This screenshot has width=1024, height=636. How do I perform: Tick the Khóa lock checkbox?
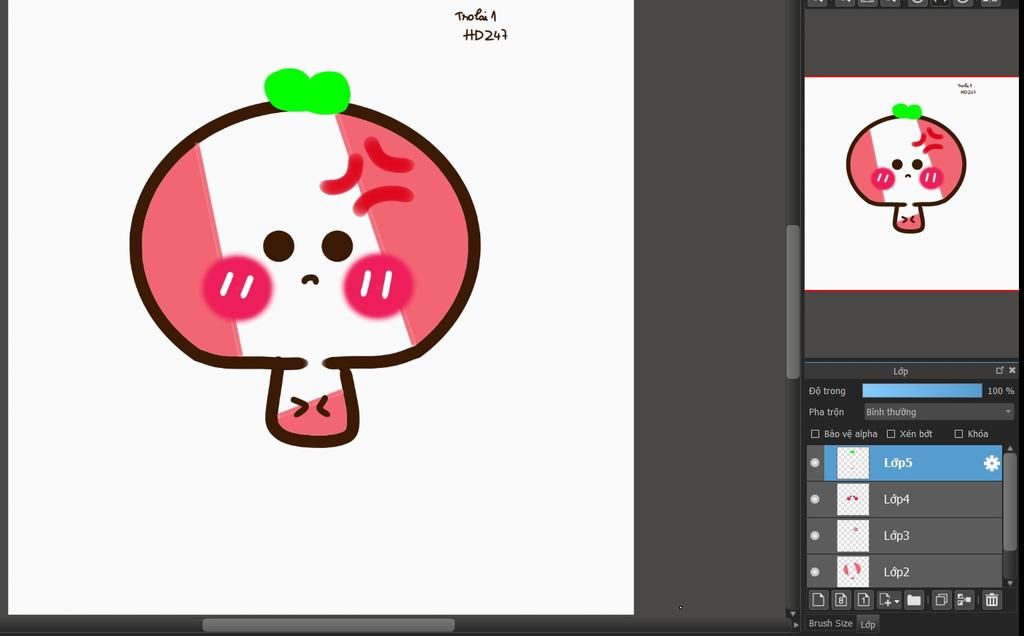click(x=959, y=434)
